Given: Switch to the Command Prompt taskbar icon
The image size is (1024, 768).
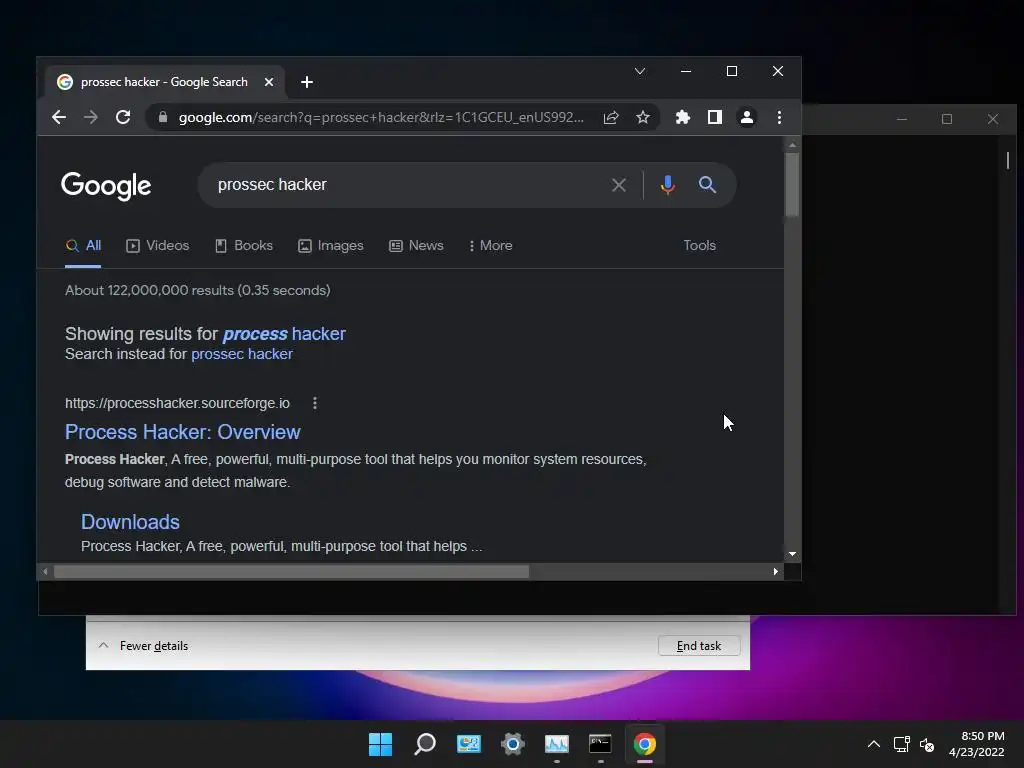Looking at the screenshot, I should click(x=600, y=744).
